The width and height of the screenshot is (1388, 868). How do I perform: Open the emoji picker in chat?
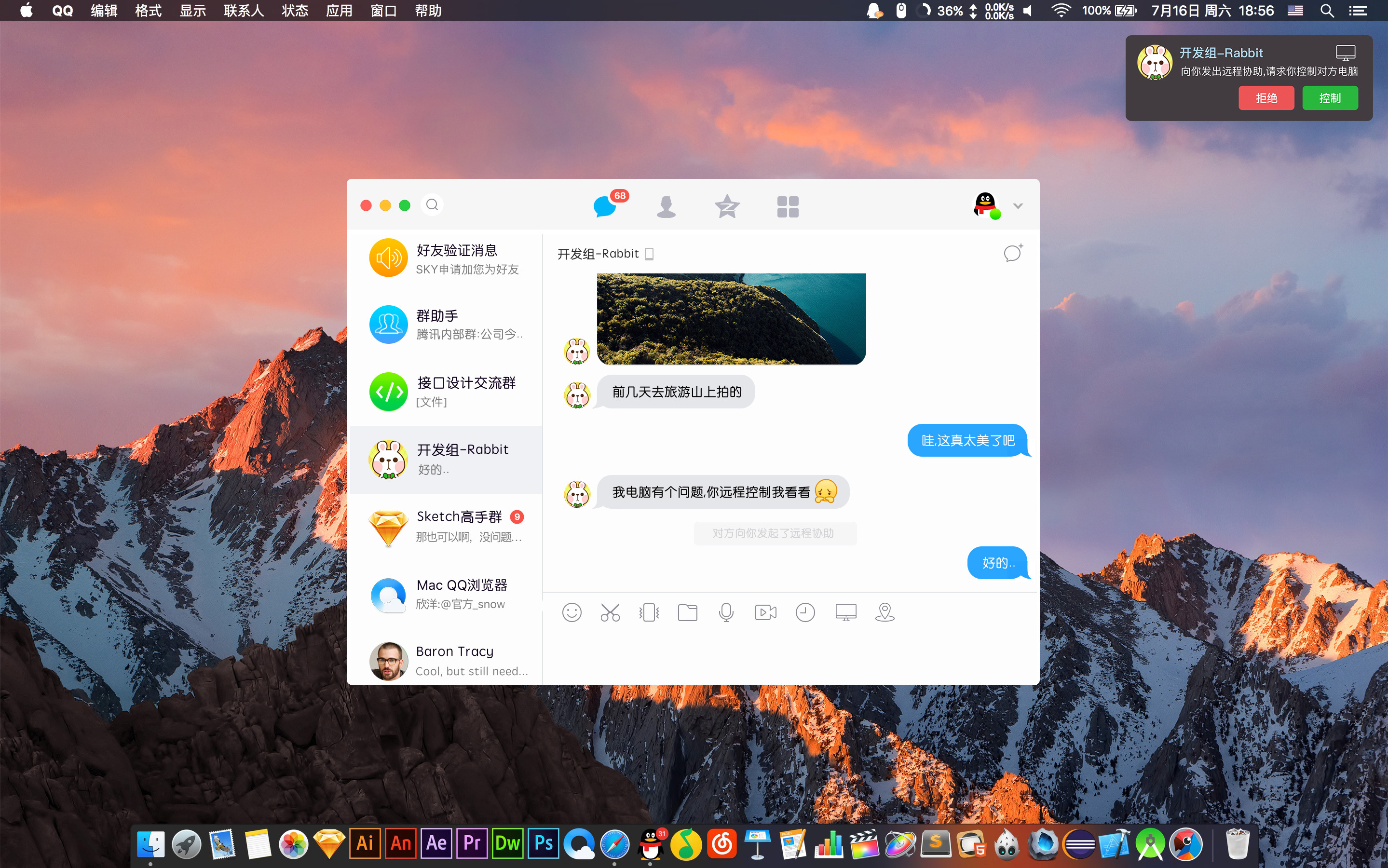click(x=572, y=612)
